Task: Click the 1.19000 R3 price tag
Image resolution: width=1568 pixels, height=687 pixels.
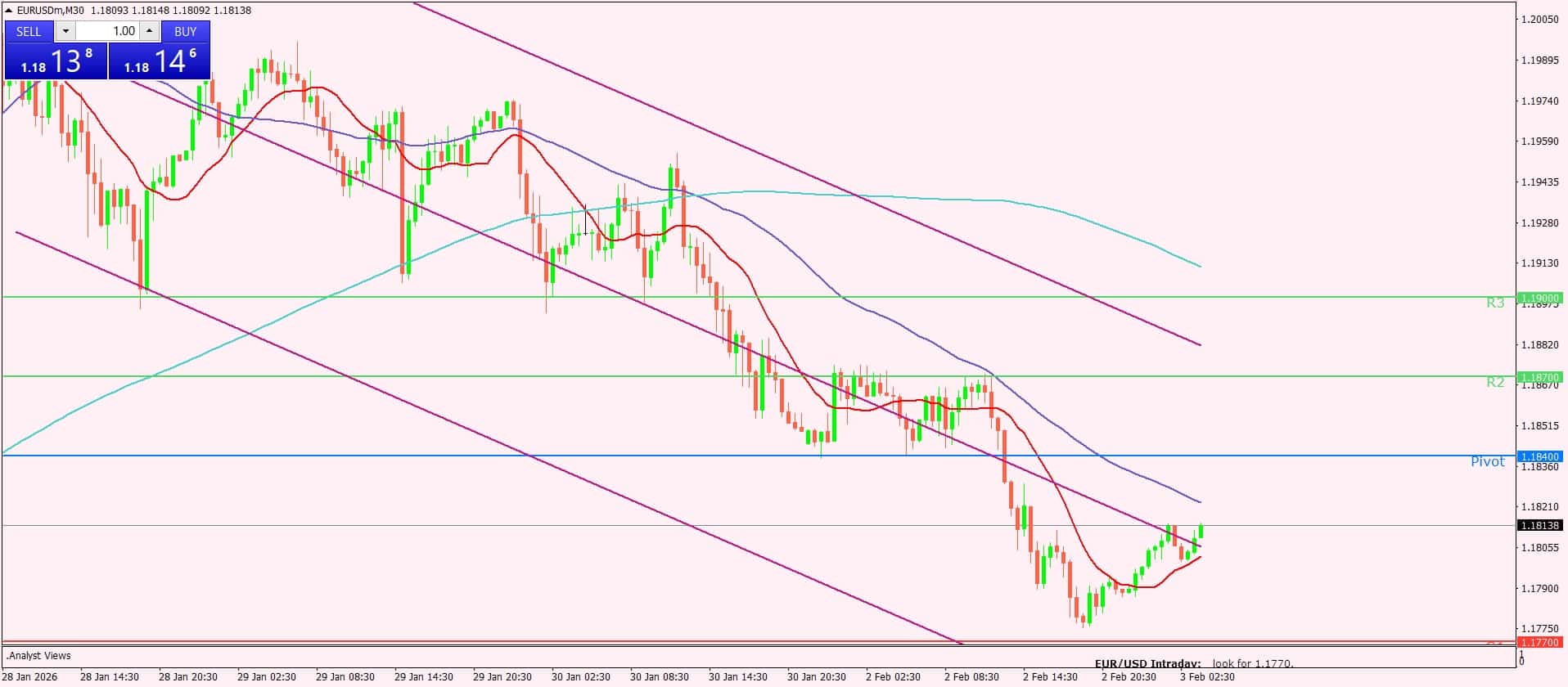Action: click(x=1539, y=298)
